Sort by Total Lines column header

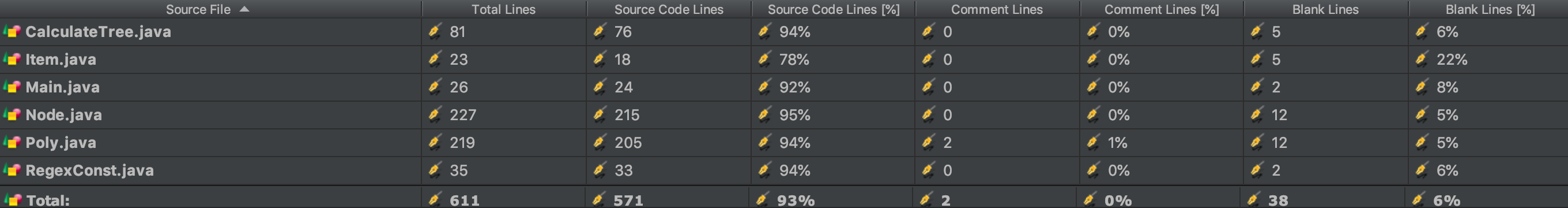503,9
